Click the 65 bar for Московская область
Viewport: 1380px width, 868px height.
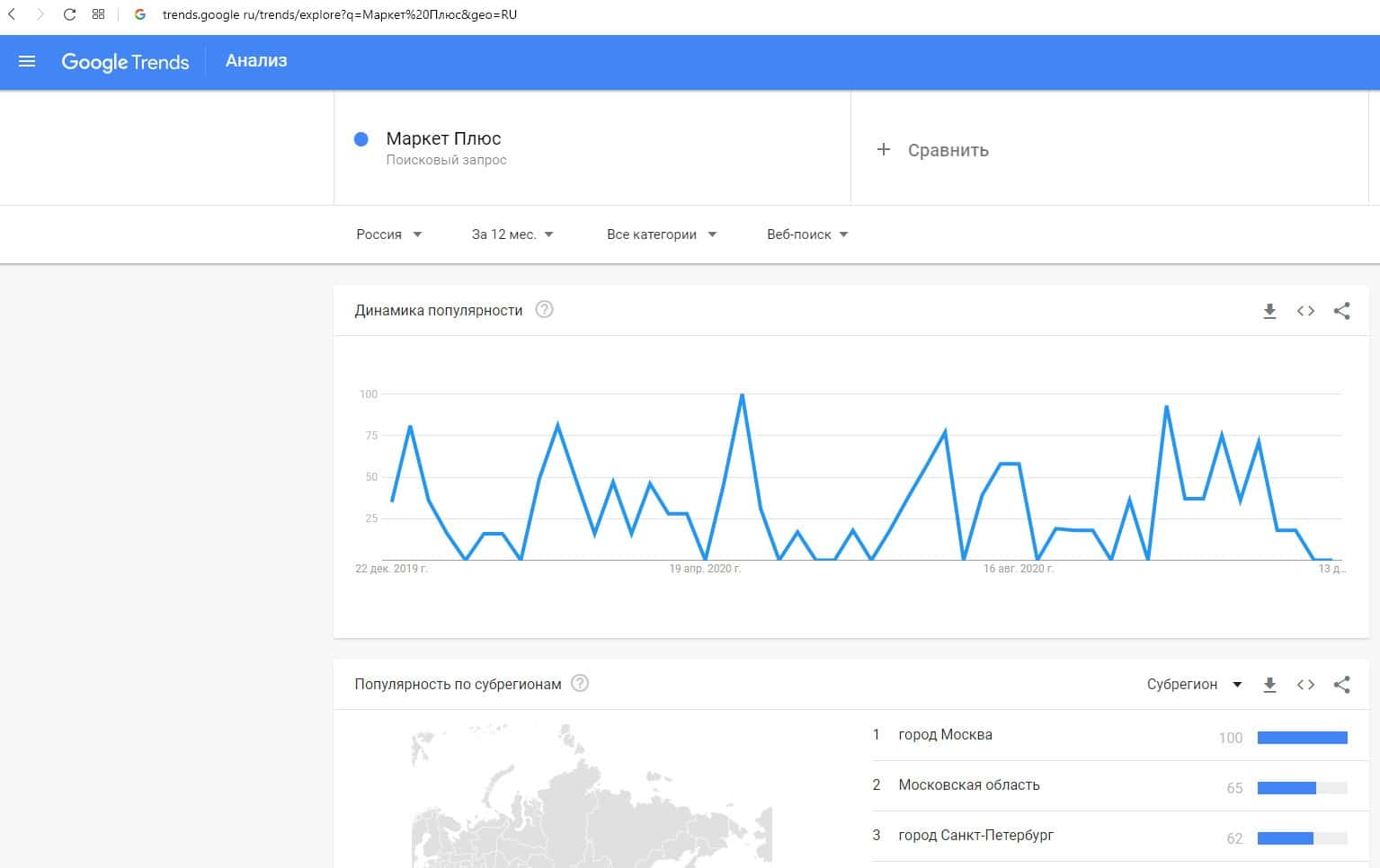pyautogui.click(x=1302, y=788)
